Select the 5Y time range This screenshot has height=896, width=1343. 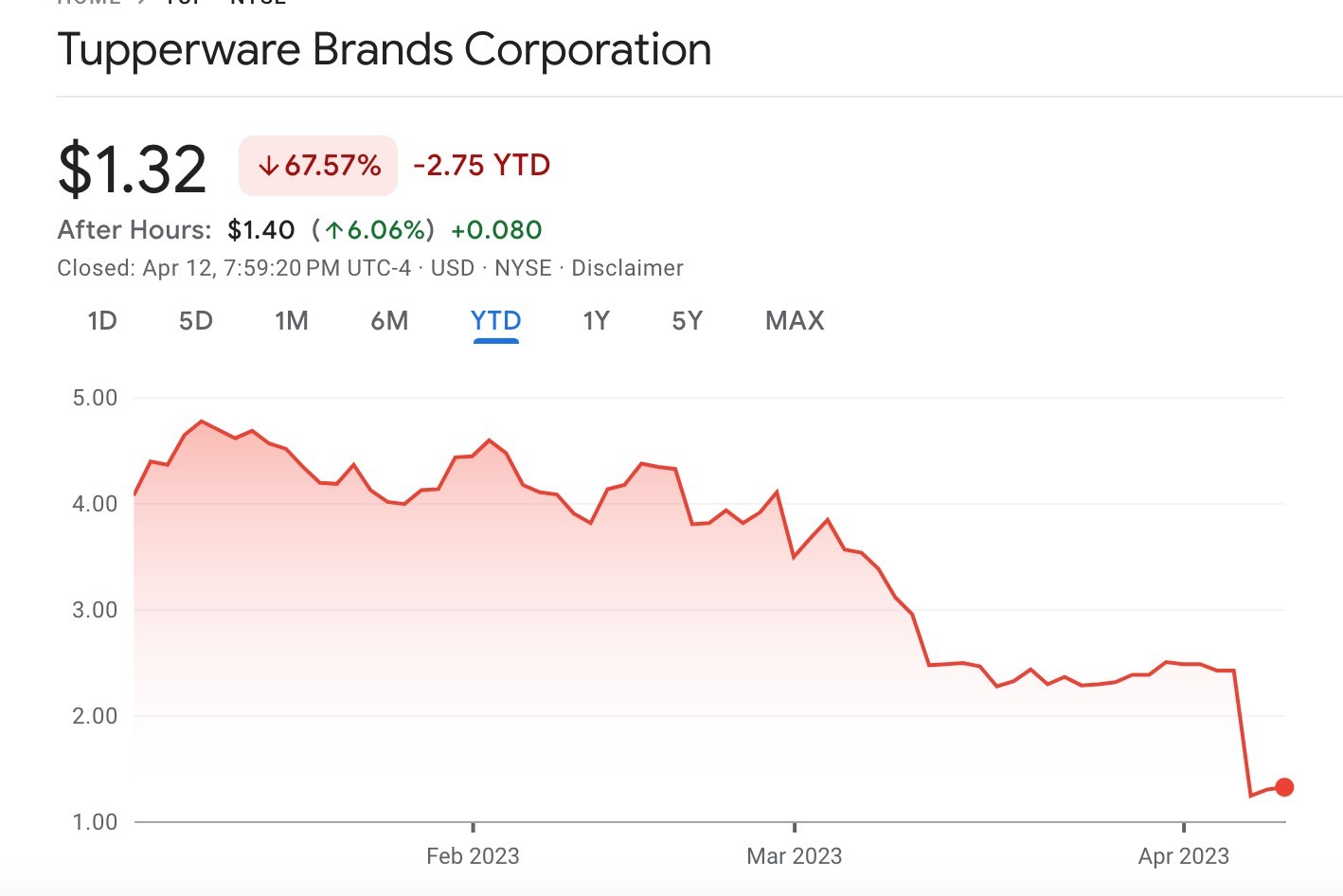[687, 321]
